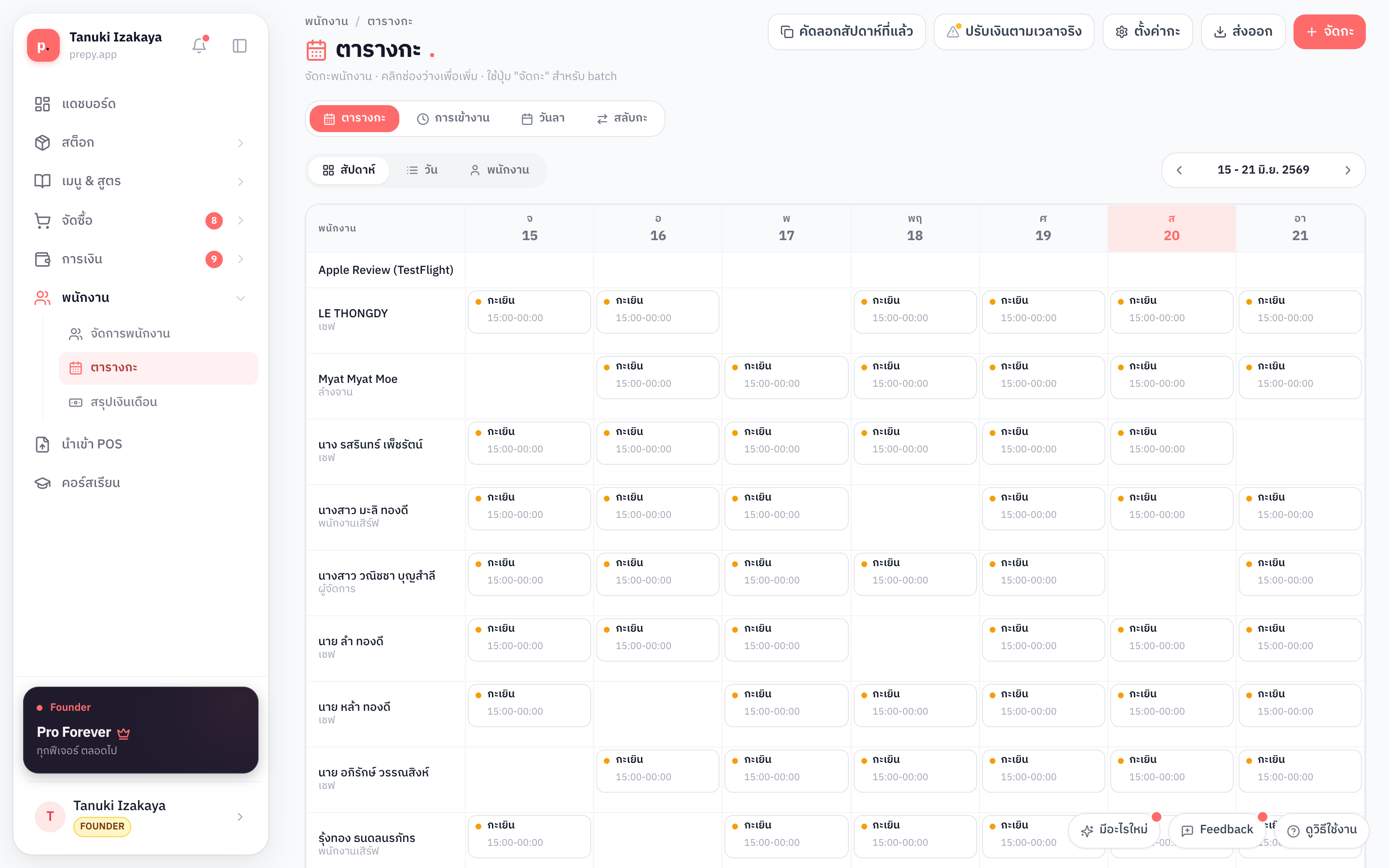Select ตารางกะ in the sidebar submenu

coord(158,368)
